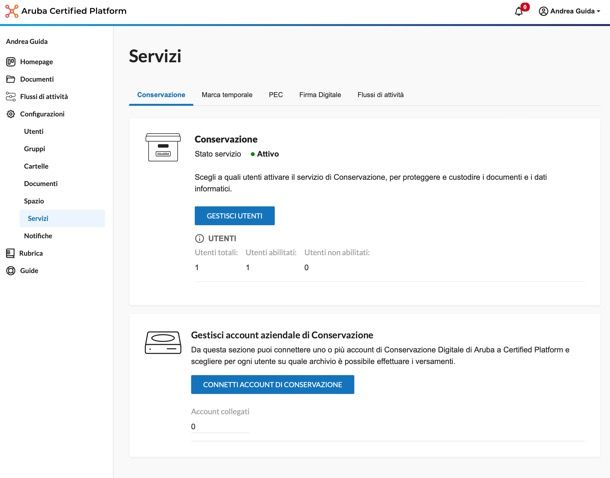Open Notifiche under Configurazioni
Viewport: 610px width, 478px height.
(38, 236)
